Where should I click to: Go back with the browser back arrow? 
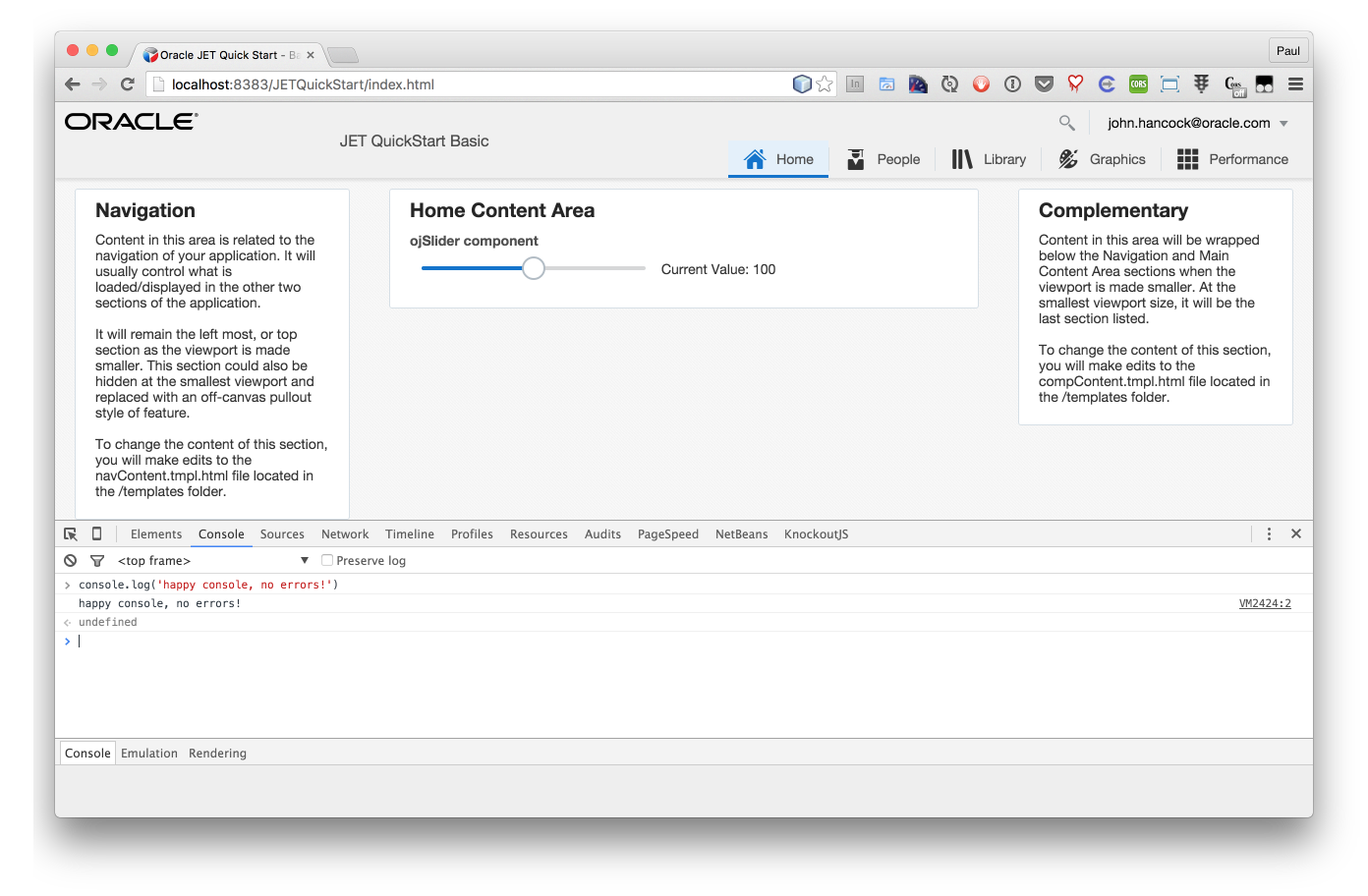pyautogui.click(x=72, y=84)
